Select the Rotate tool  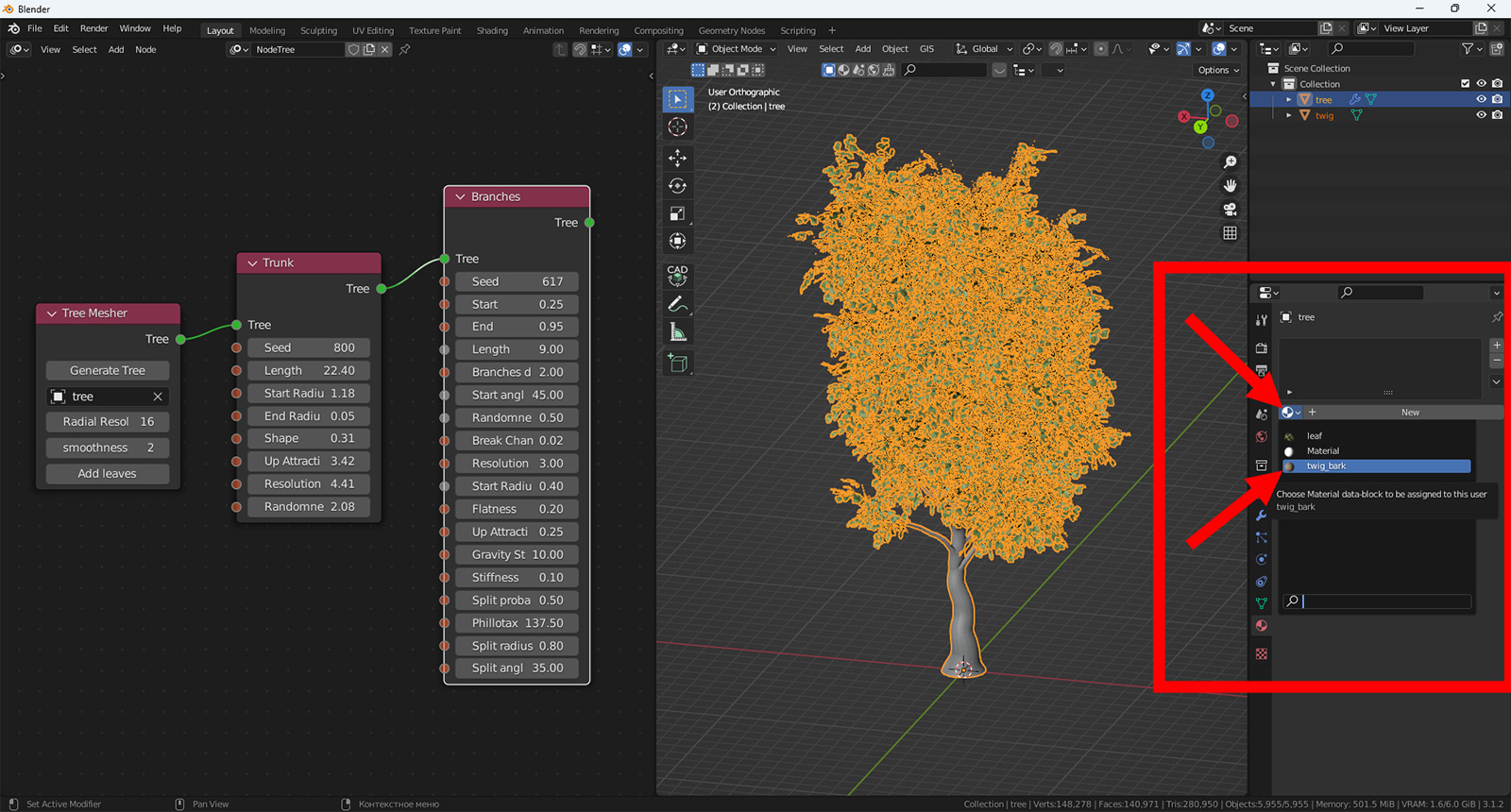point(677,186)
